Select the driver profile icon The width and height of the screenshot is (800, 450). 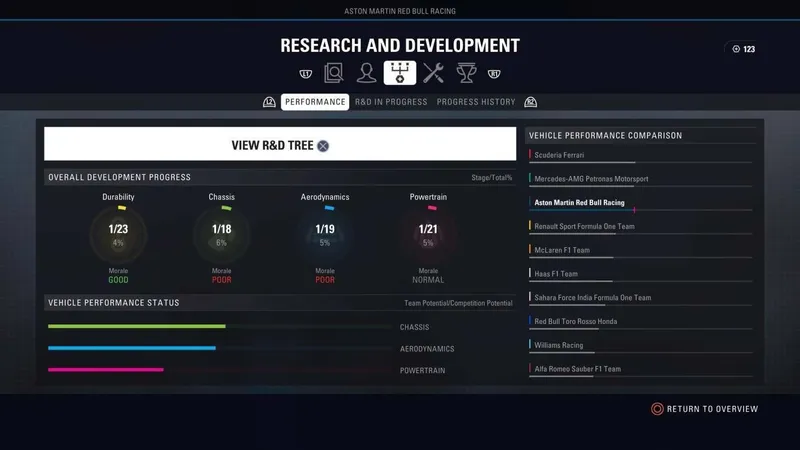[x=367, y=73]
